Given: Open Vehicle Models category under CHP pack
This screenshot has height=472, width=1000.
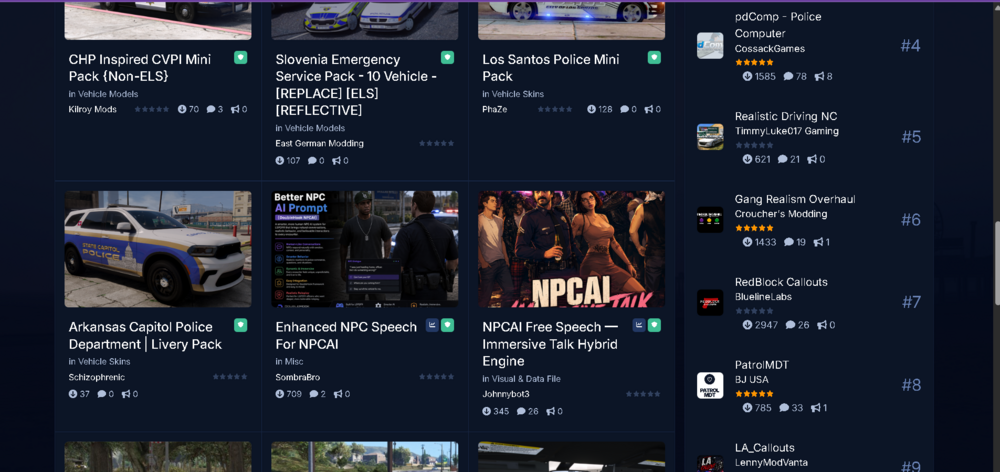Looking at the screenshot, I should [x=108, y=94].
